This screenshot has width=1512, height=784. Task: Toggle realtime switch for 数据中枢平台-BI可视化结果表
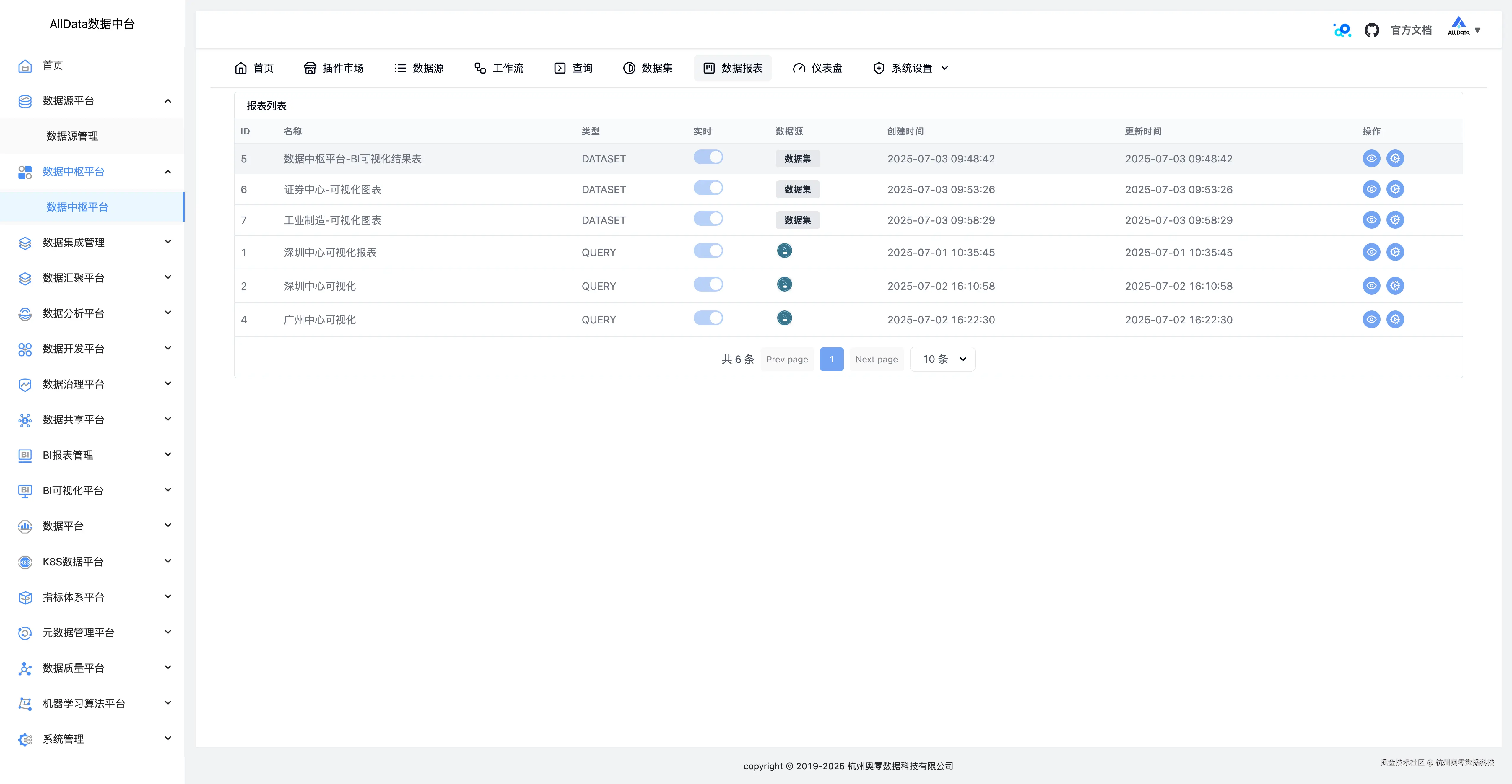pyautogui.click(x=708, y=157)
